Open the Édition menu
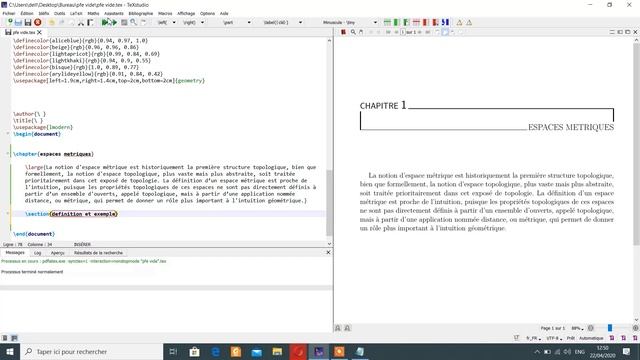The width and height of the screenshot is (640, 360). tap(27, 13)
